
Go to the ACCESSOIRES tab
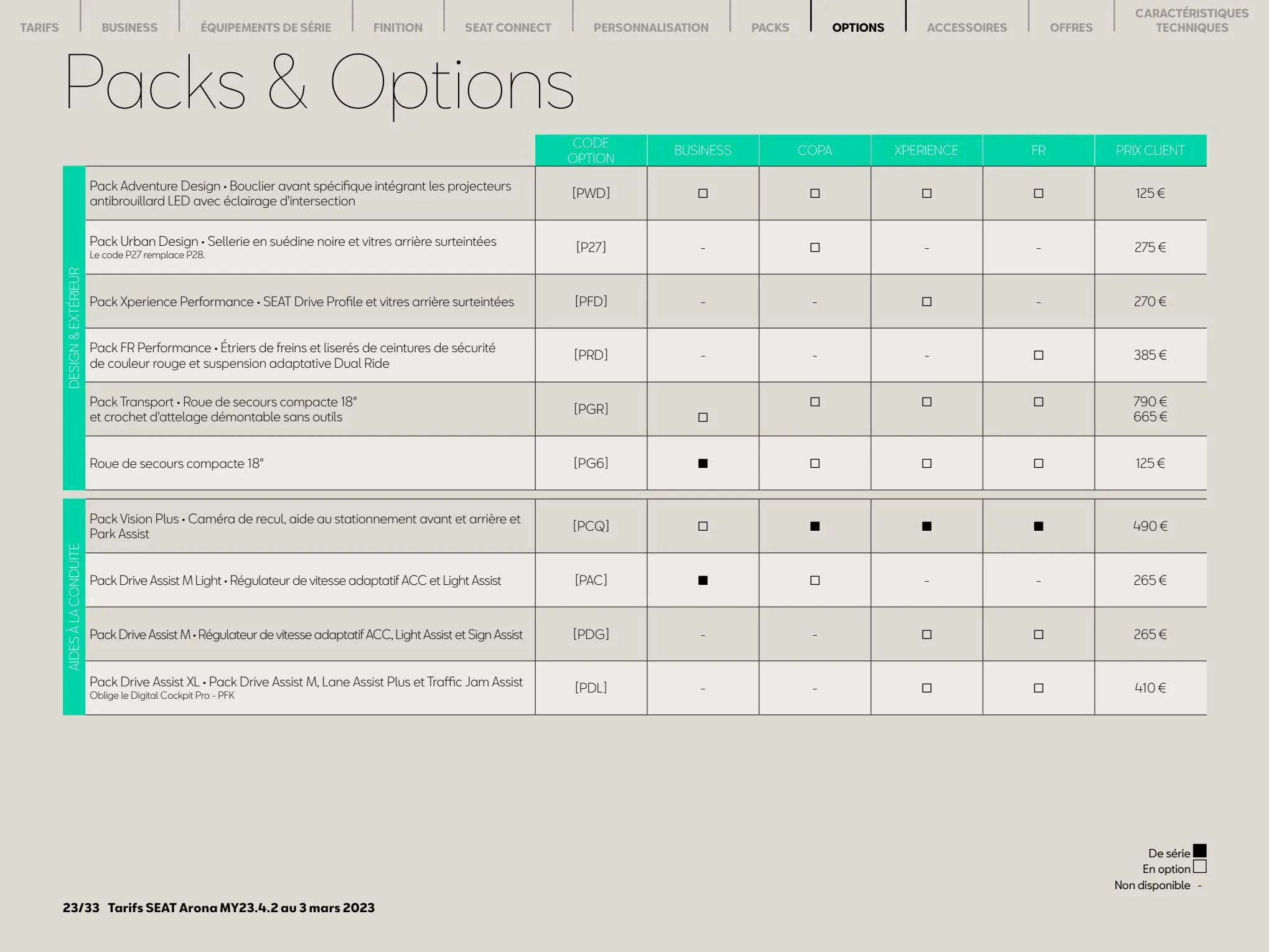(967, 27)
